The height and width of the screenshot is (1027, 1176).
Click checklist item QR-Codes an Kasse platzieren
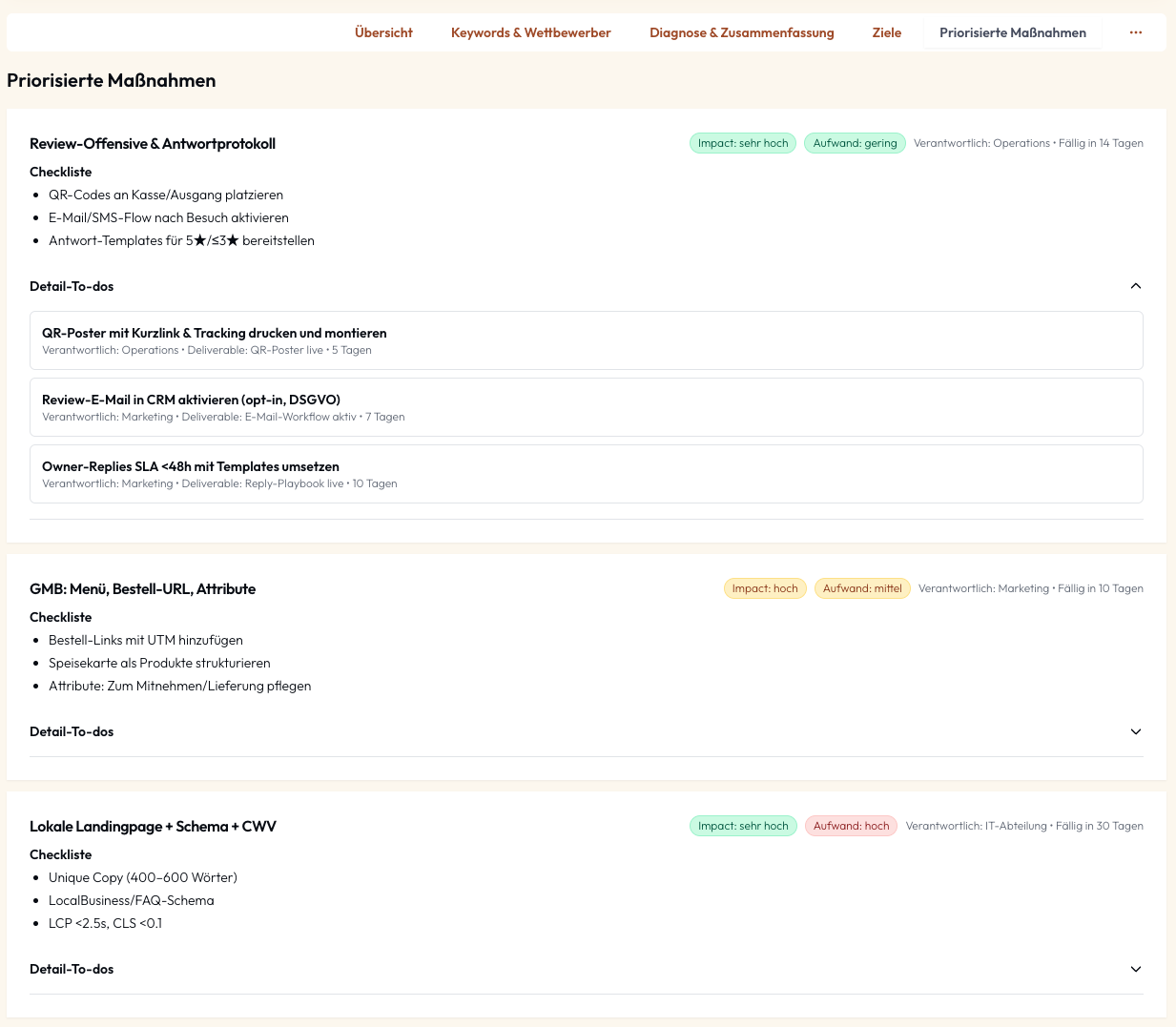pyautogui.click(x=166, y=195)
